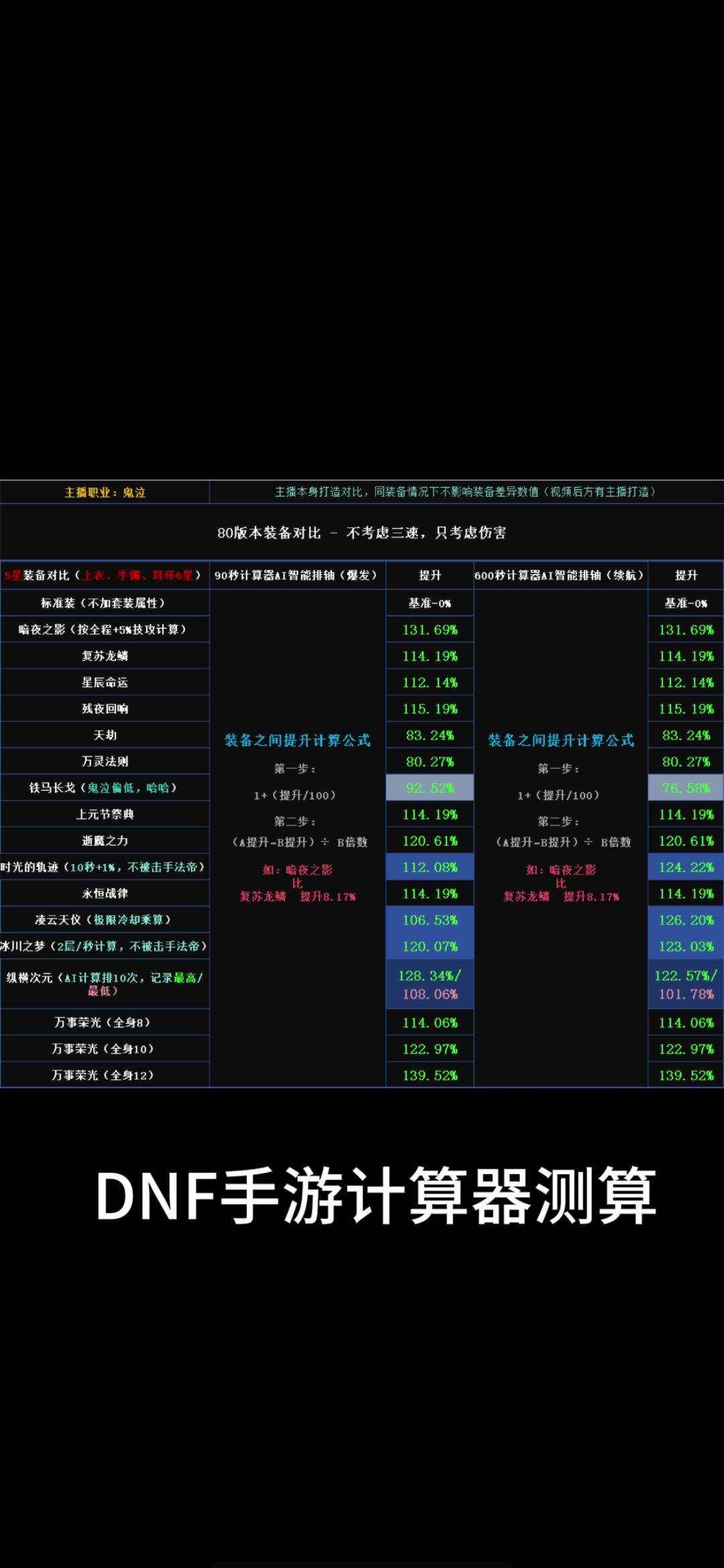The image size is (724, 1568).
Task: Select the 128.34%/108.06% cell for 纵横次元
Action: [x=430, y=984]
